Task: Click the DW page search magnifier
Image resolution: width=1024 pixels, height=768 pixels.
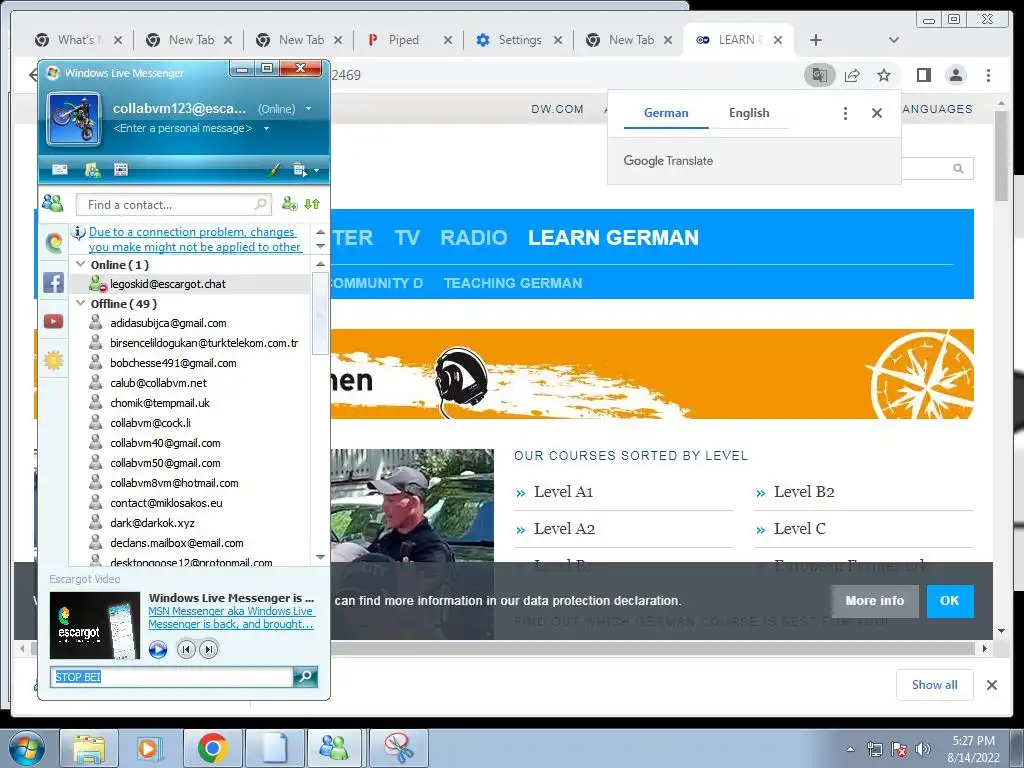Action: (x=958, y=168)
